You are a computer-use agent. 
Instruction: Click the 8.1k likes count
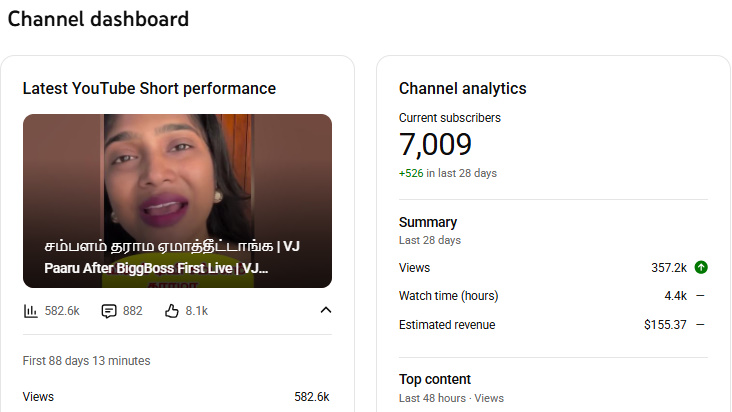tap(197, 311)
